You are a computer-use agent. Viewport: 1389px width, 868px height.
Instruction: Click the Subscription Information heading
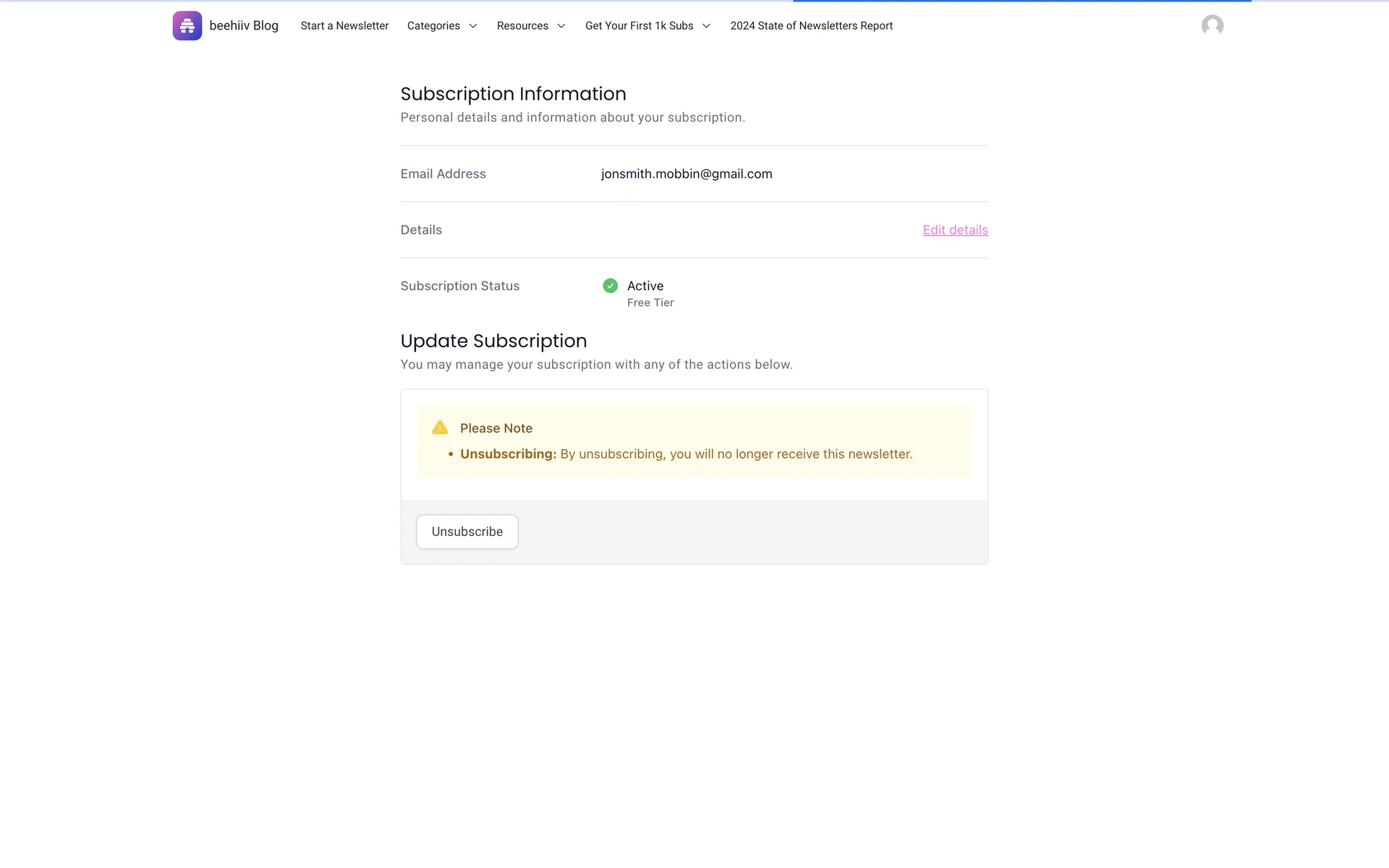pos(513,94)
